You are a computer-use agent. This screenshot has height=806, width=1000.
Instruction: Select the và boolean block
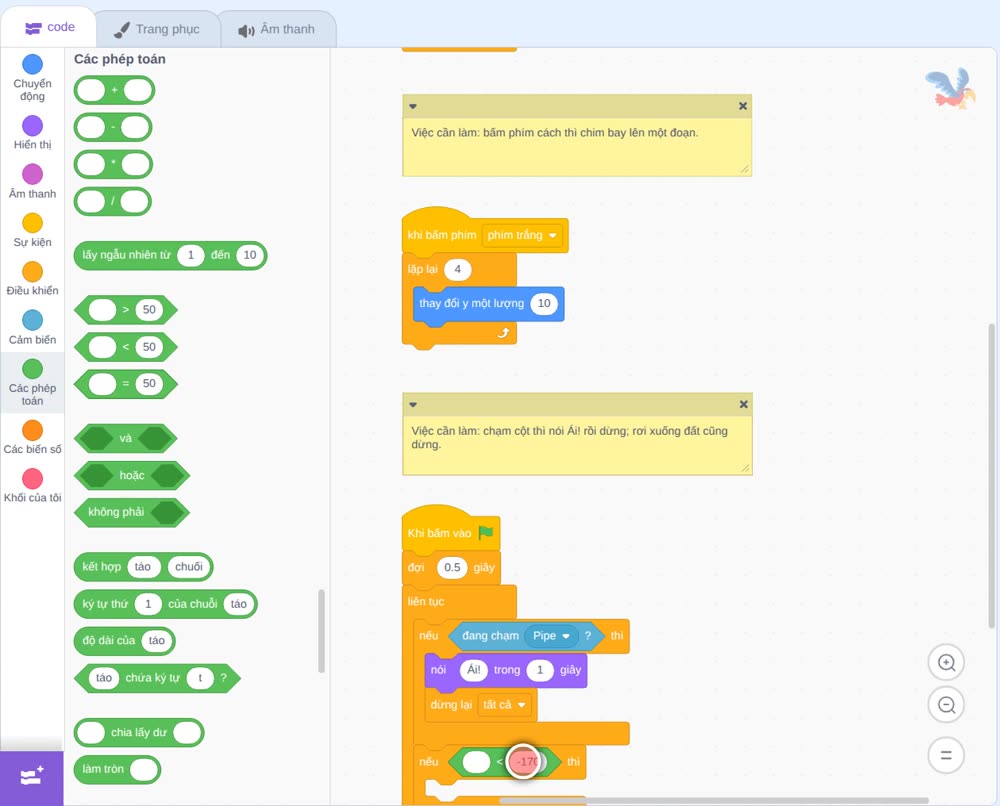pos(126,439)
